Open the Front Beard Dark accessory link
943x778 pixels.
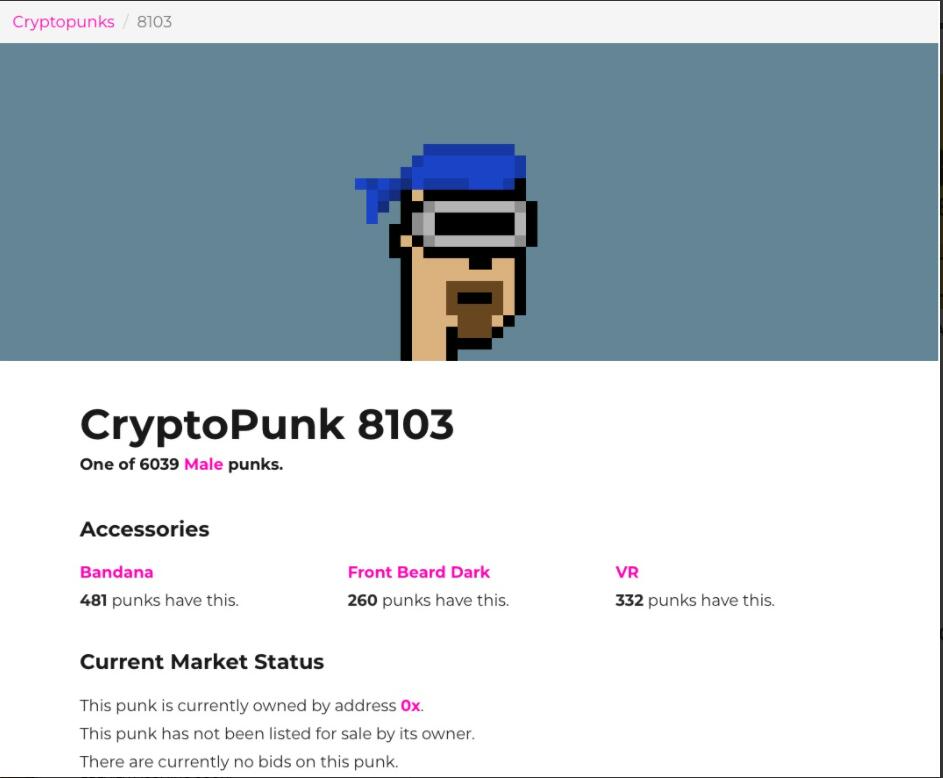[x=419, y=572]
